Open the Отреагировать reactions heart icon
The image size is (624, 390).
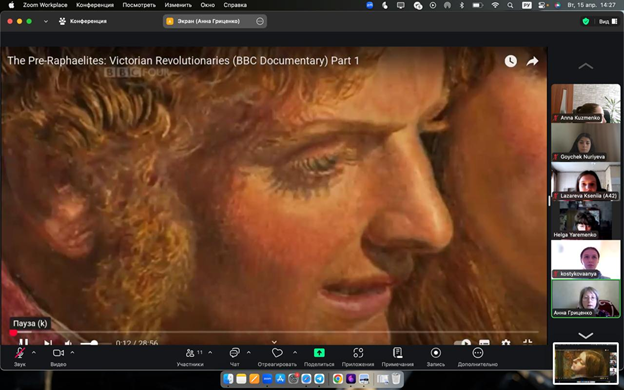pos(277,353)
